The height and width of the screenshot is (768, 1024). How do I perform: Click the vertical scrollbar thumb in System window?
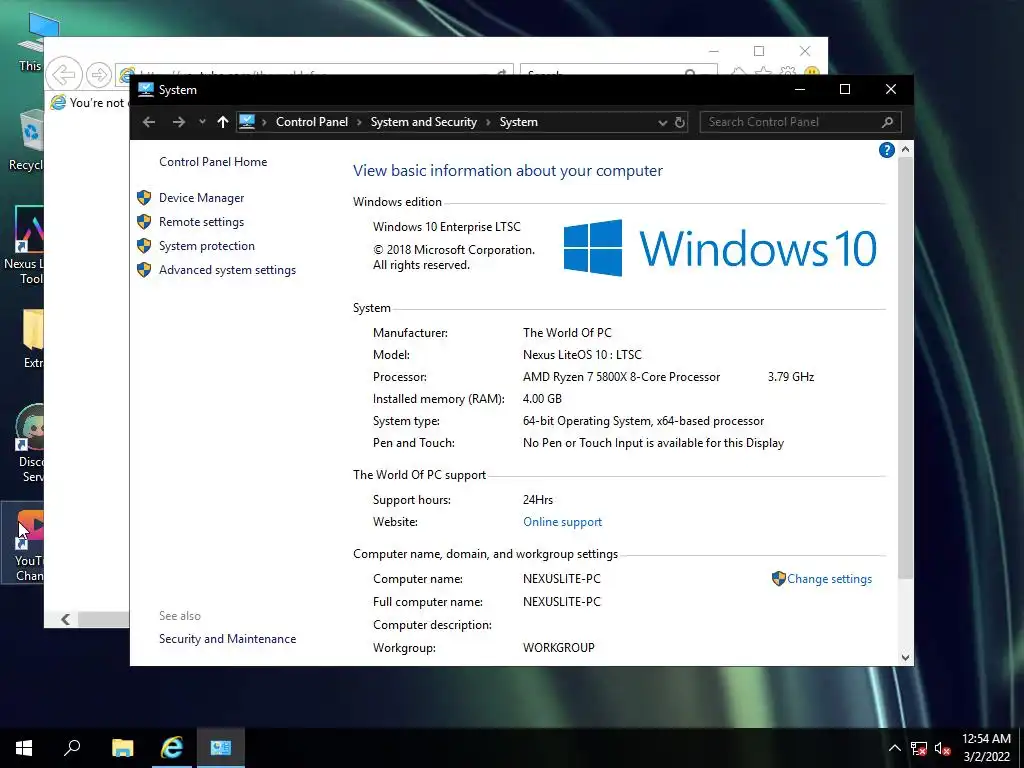[905, 368]
